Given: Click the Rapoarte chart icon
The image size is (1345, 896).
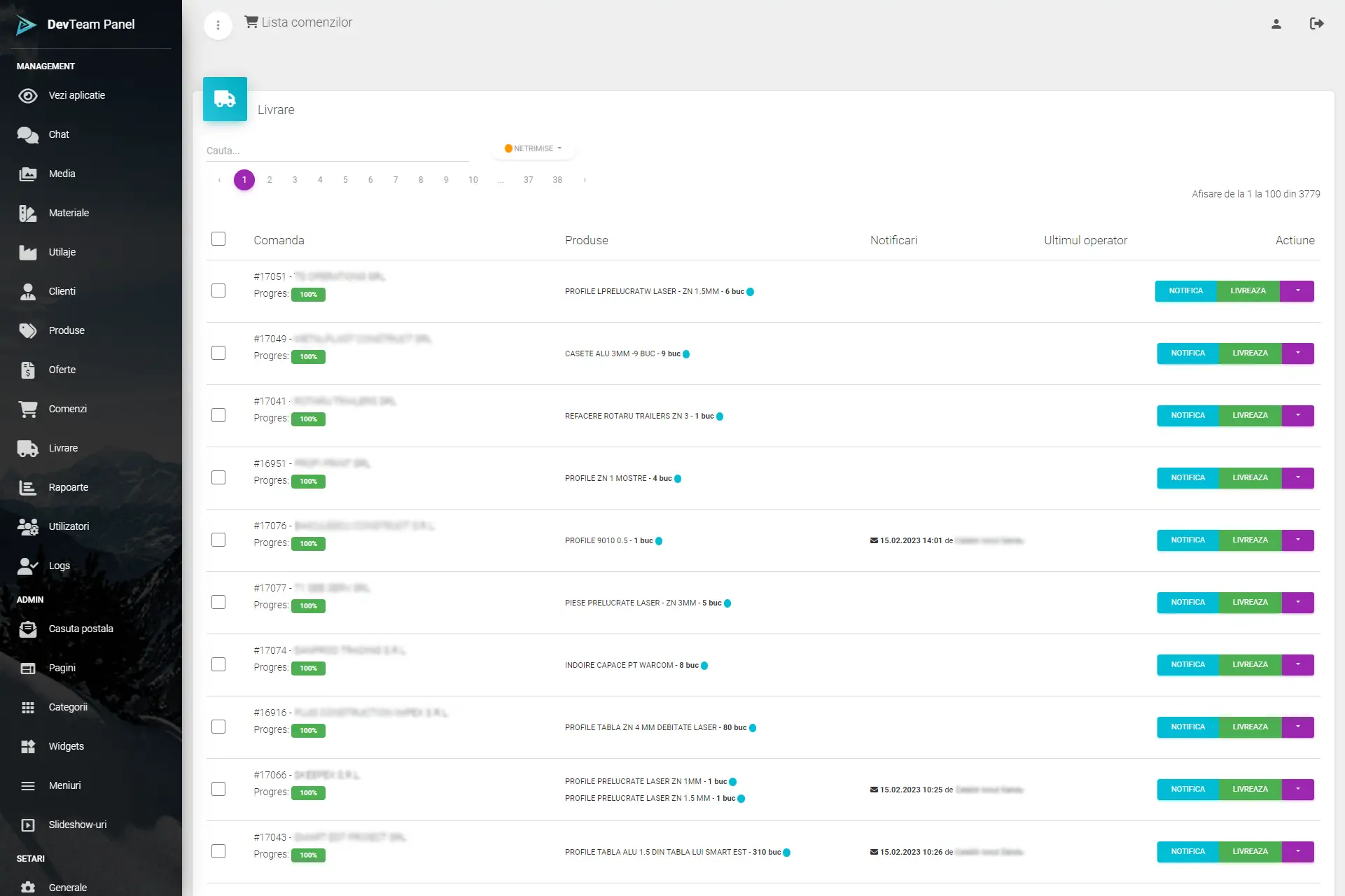Looking at the screenshot, I should 28,488.
